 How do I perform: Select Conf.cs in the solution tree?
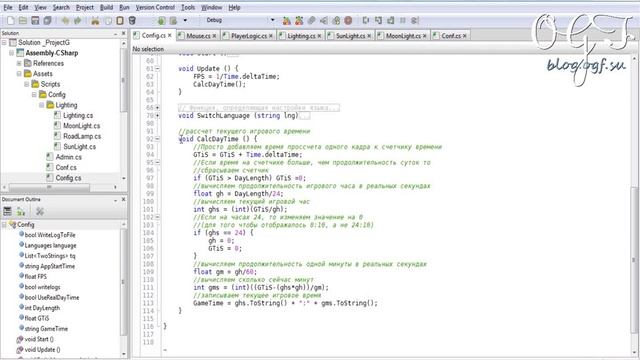(x=66, y=167)
